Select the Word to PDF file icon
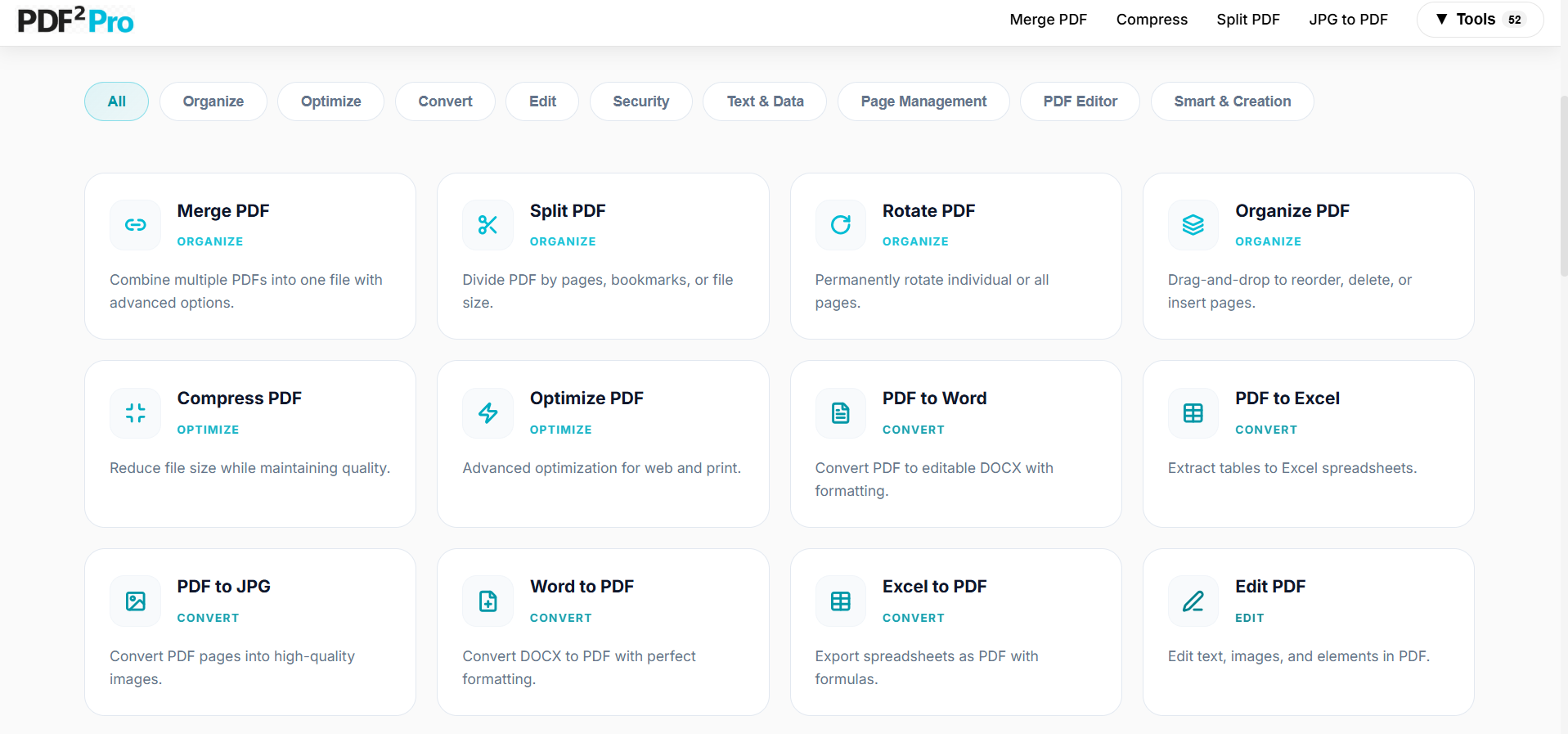Screen dimensions: 1568x734 [x=487, y=601]
